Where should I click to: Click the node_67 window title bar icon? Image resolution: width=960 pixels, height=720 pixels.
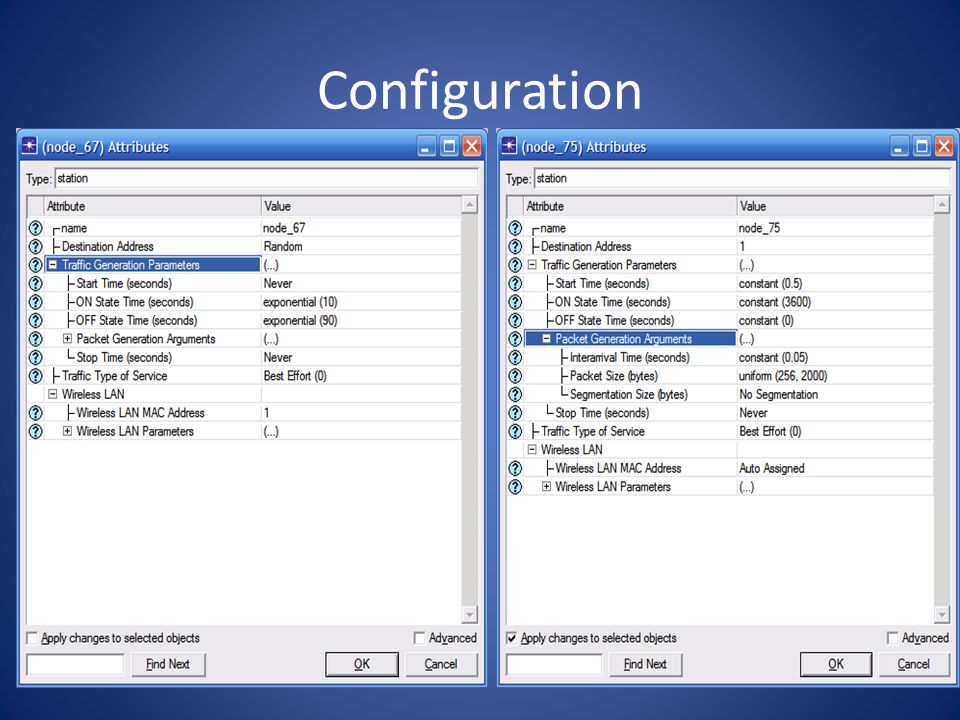point(29,146)
